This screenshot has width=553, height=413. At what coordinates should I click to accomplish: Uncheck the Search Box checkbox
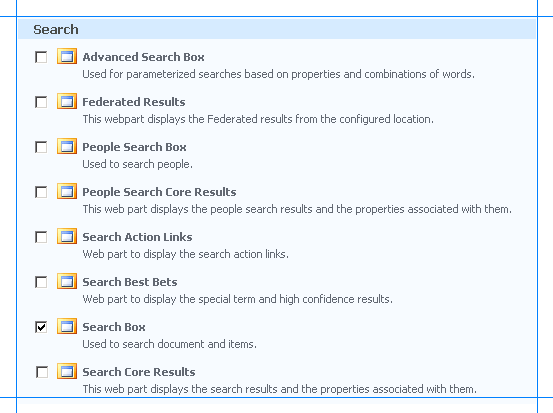[41, 327]
